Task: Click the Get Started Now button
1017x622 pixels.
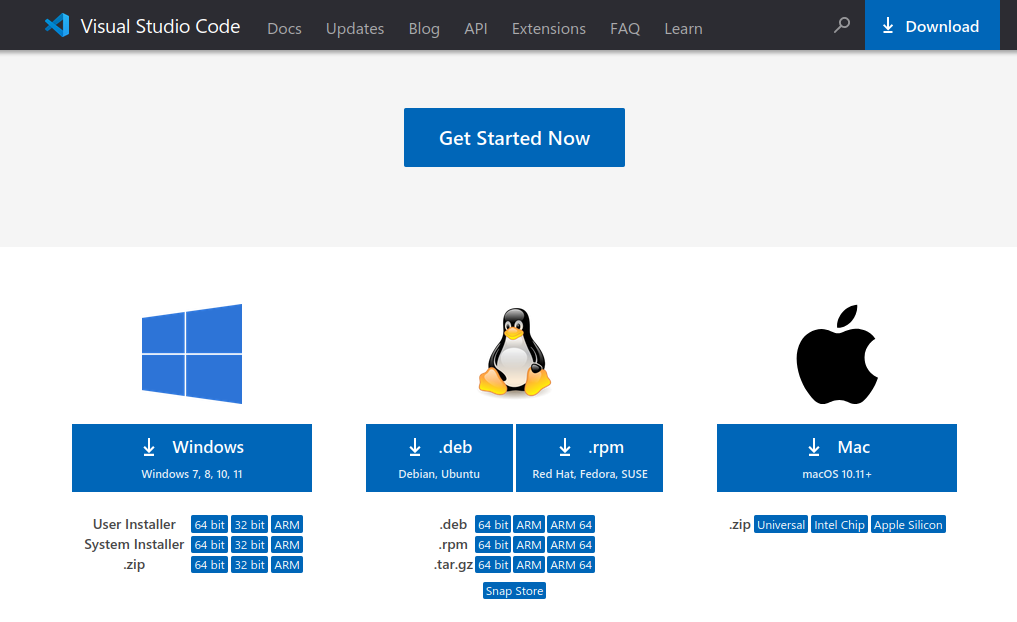Action: [514, 138]
